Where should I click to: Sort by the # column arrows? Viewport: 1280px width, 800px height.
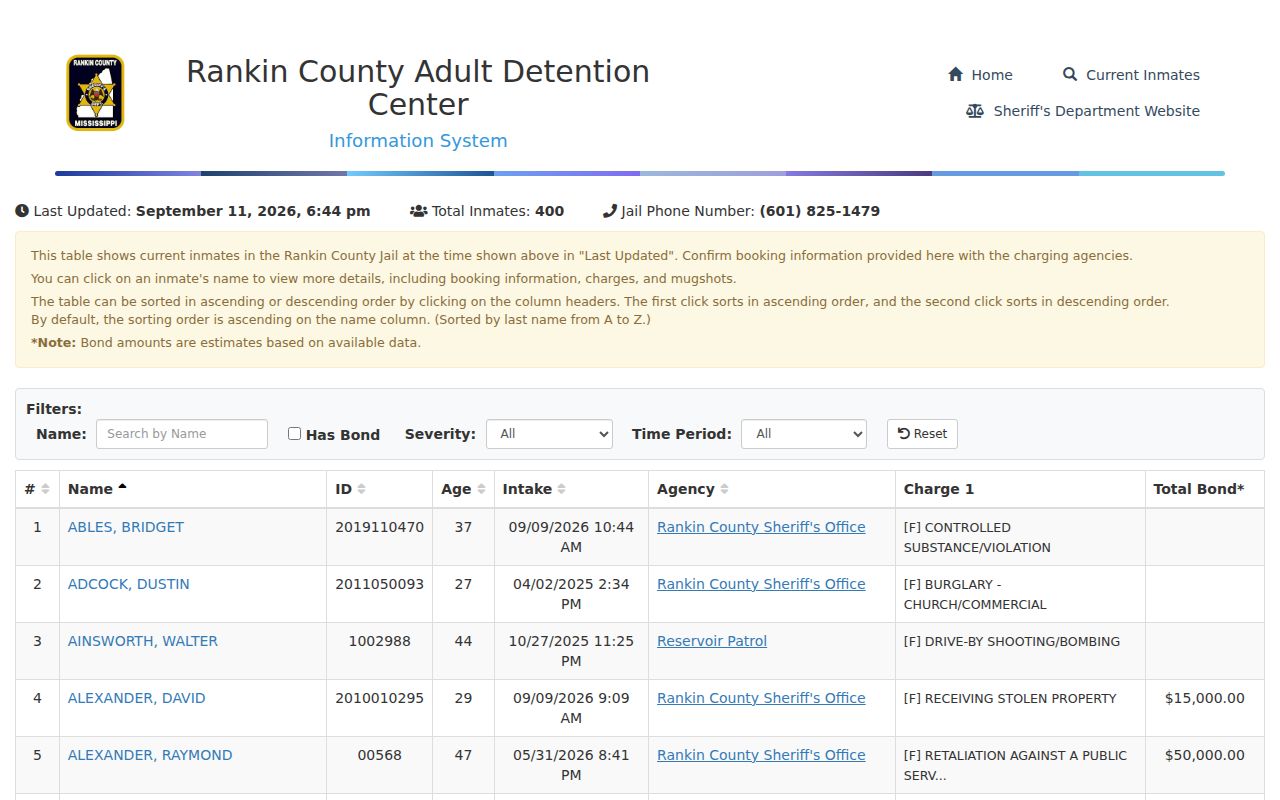pos(45,489)
